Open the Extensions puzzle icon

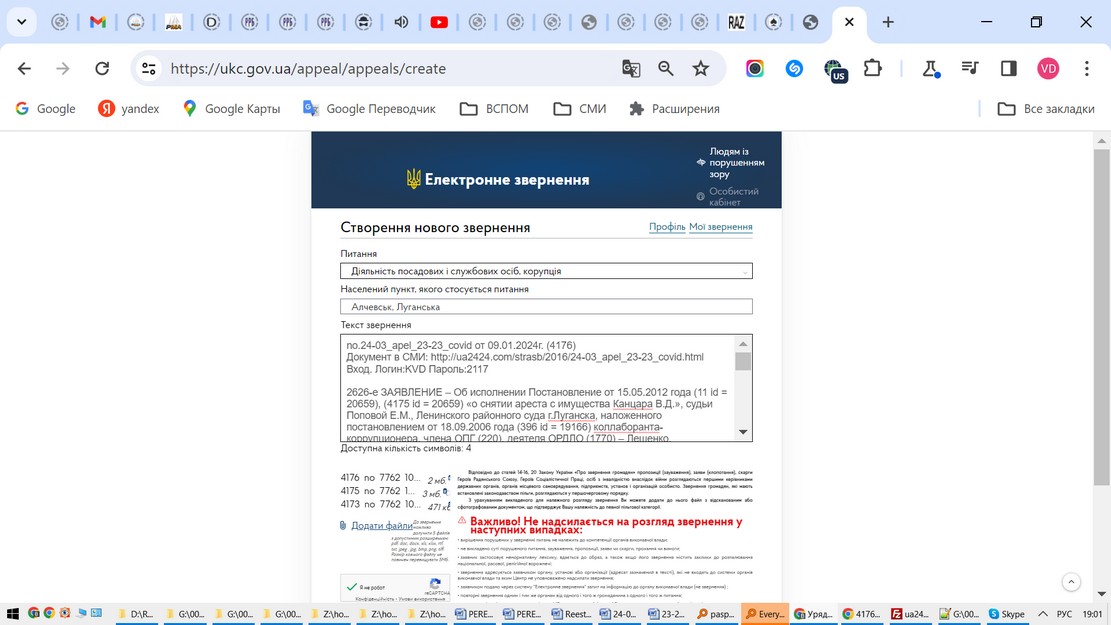click(873, 69)
